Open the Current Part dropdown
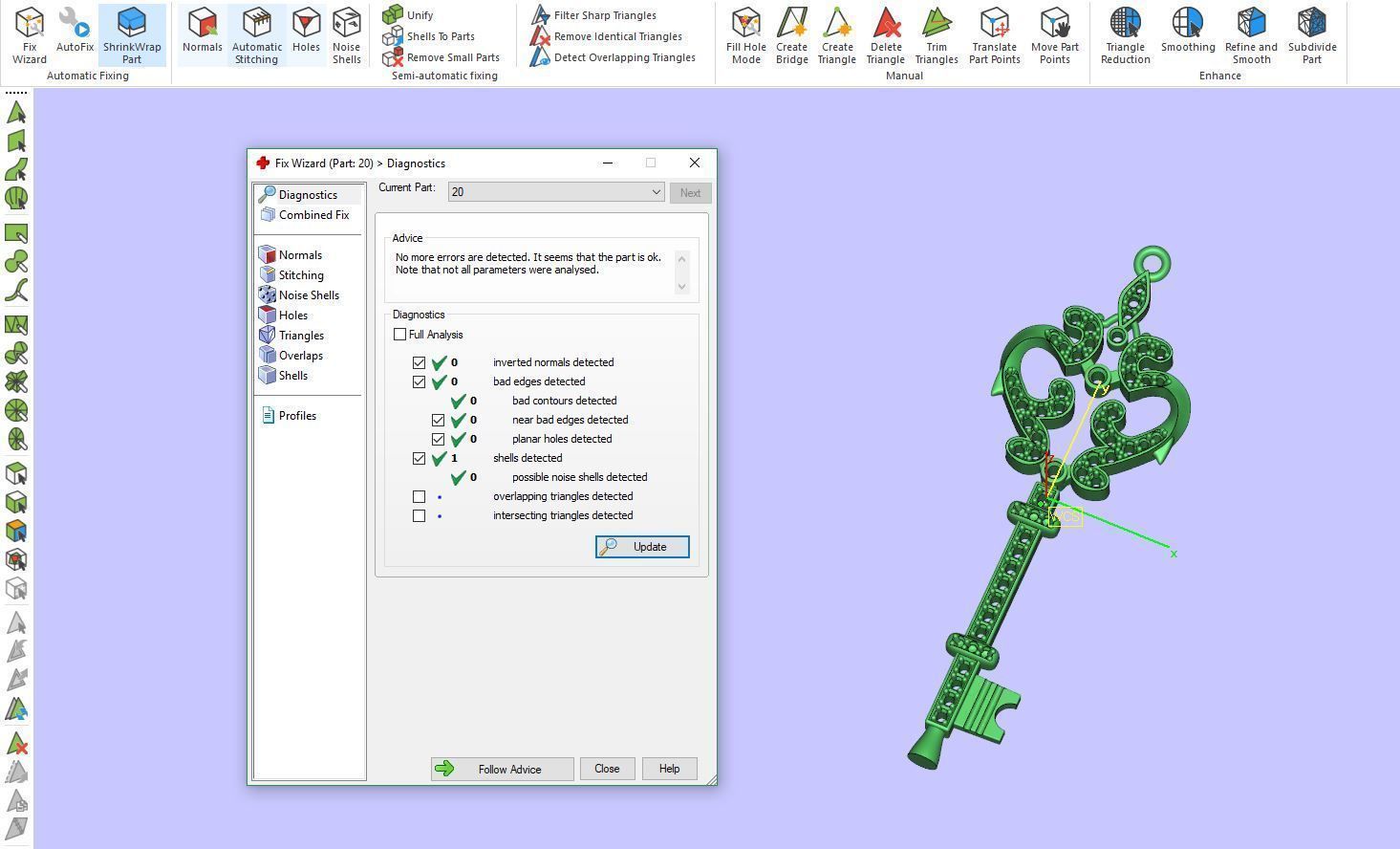 pos(555,192)
